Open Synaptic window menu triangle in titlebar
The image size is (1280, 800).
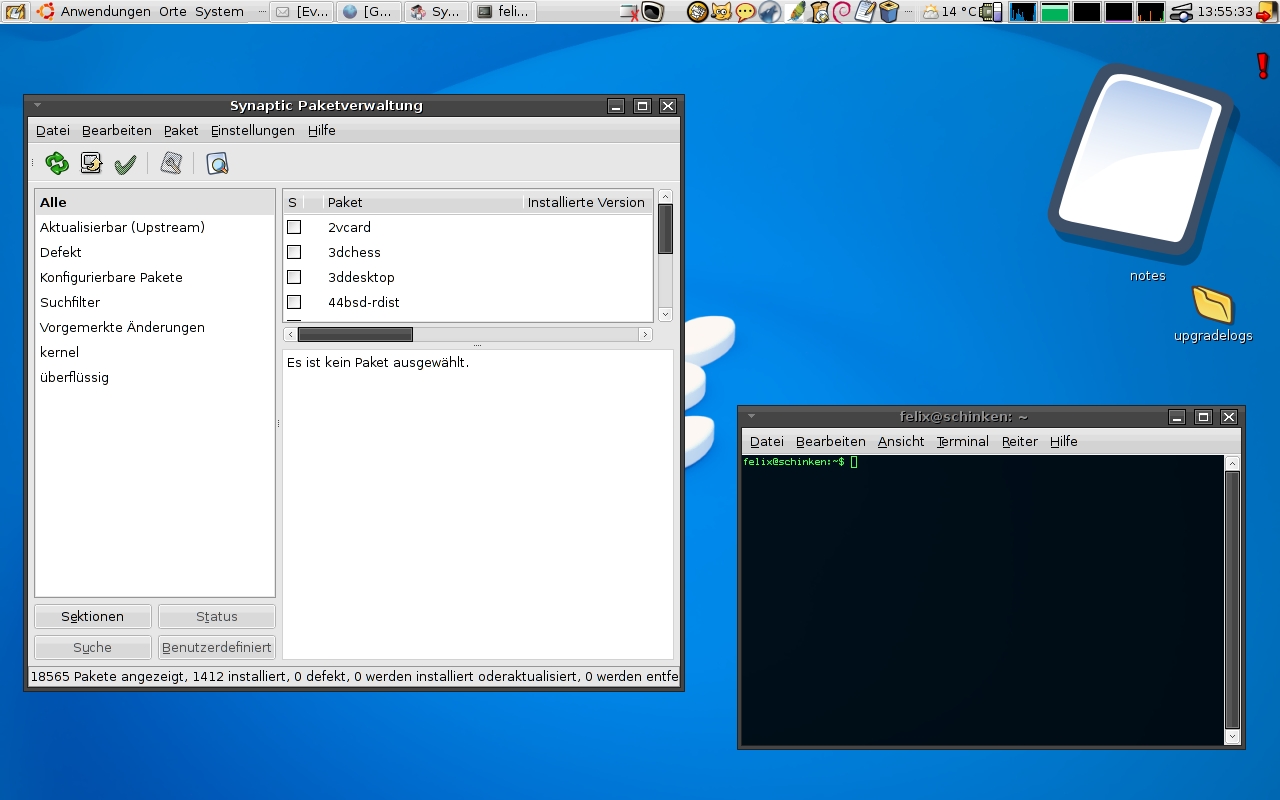tap(37, 105)
